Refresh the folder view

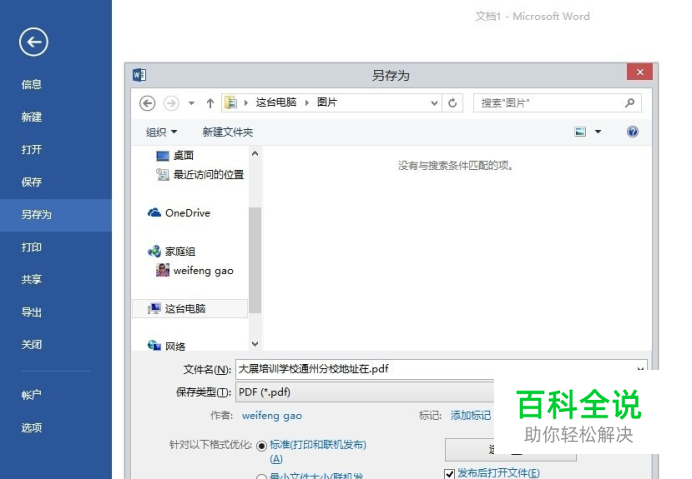pos(452,103)
